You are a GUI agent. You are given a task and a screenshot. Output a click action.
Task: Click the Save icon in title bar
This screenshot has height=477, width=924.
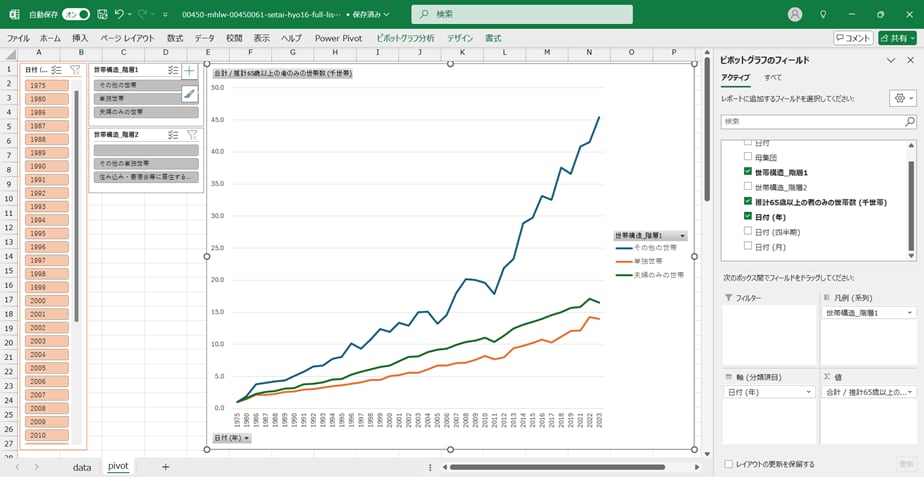(101, 15)
